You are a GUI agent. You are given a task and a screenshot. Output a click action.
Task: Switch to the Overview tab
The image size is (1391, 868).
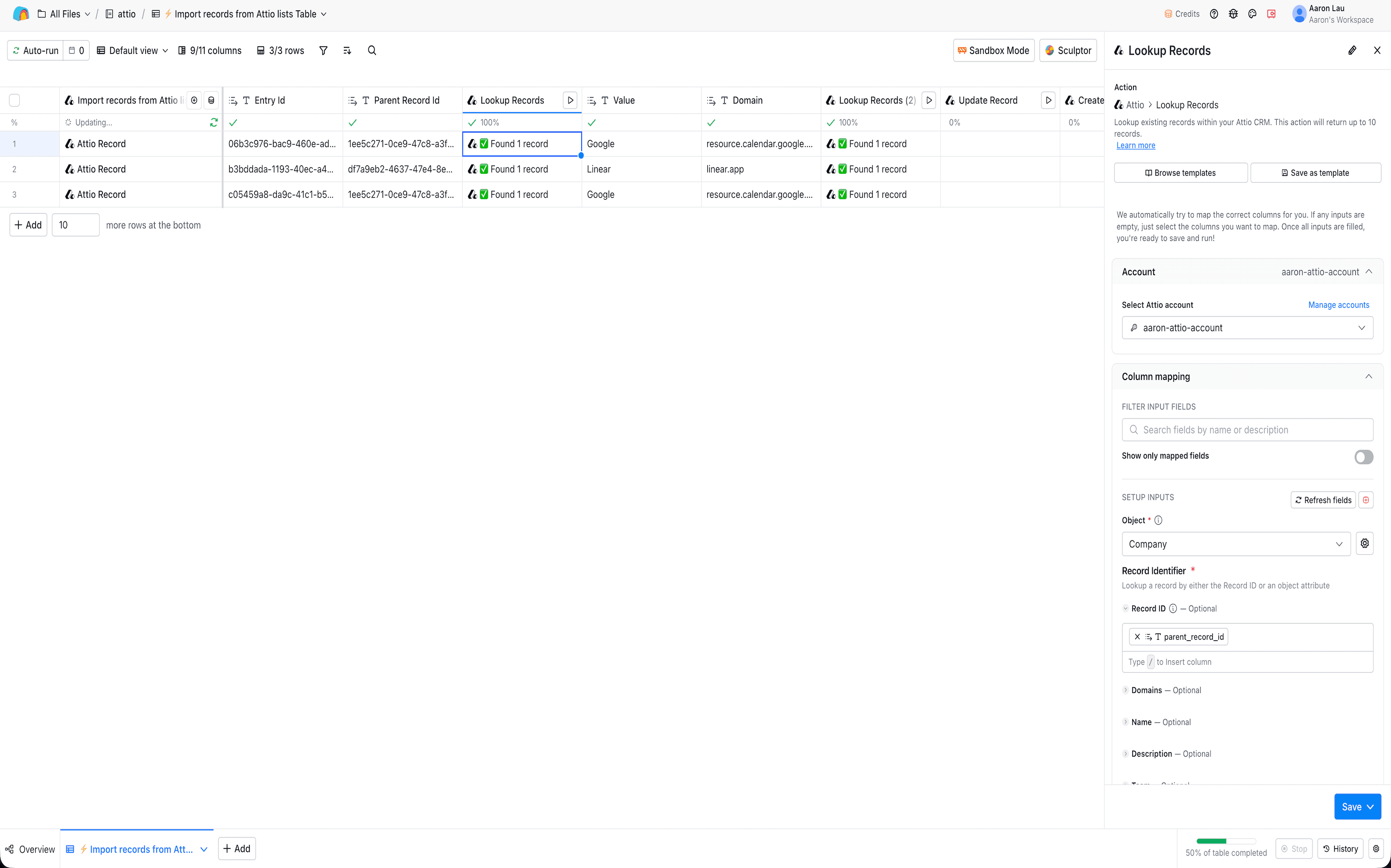pyautogui.click(x=30, y=849)
